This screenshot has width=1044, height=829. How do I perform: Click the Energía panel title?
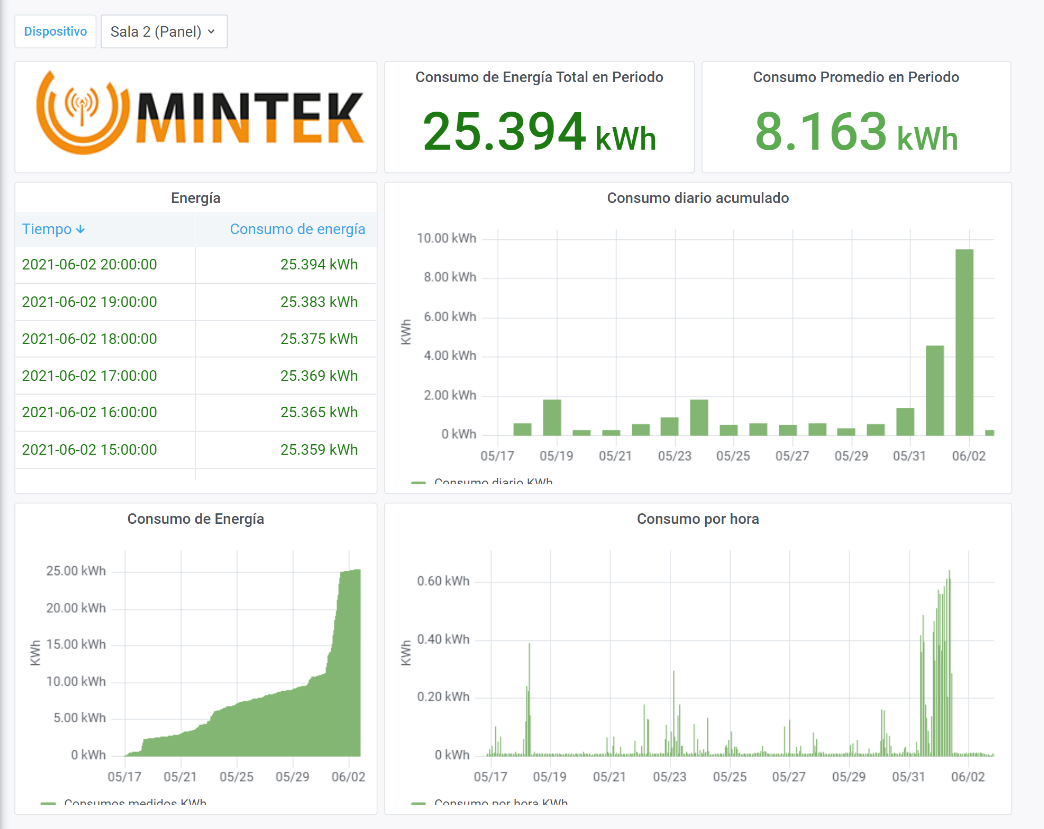pyautogui.click(x=195, y=198)
